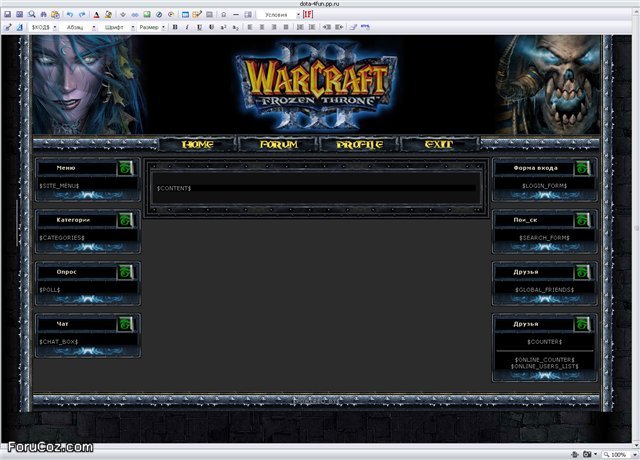This screenshot has width=640, height=460.
Task: Open the Абзац paragraph style dropdown
Action: pos(78,27)
